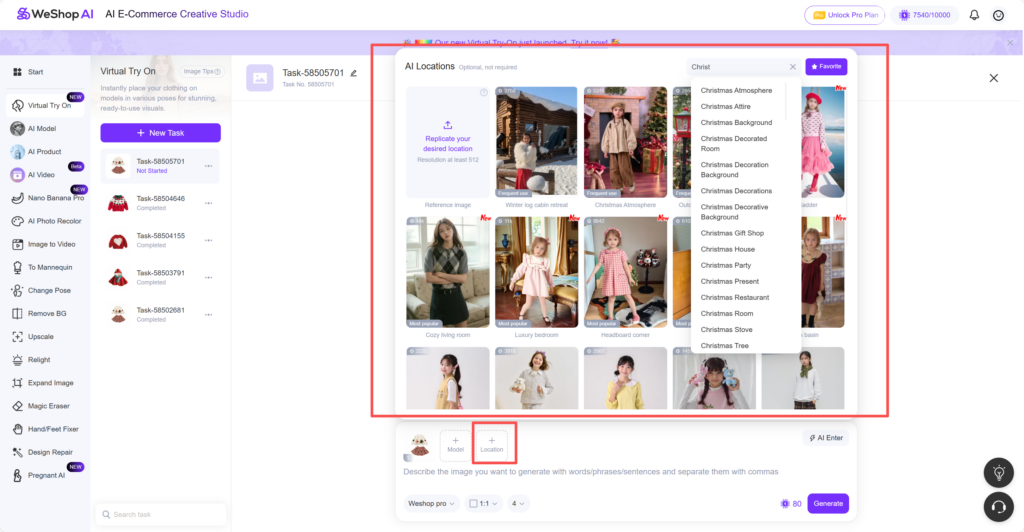Select Winter log cabin retreat location
The width and height of the screenshot is (1024, 532).
[x=536, y=142]
